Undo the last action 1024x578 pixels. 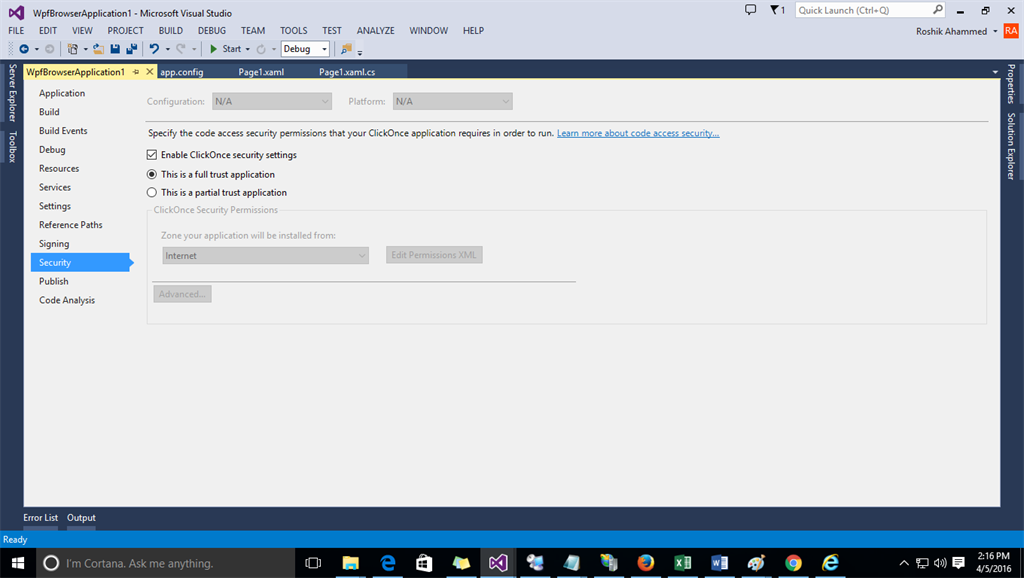click(154, 49)
